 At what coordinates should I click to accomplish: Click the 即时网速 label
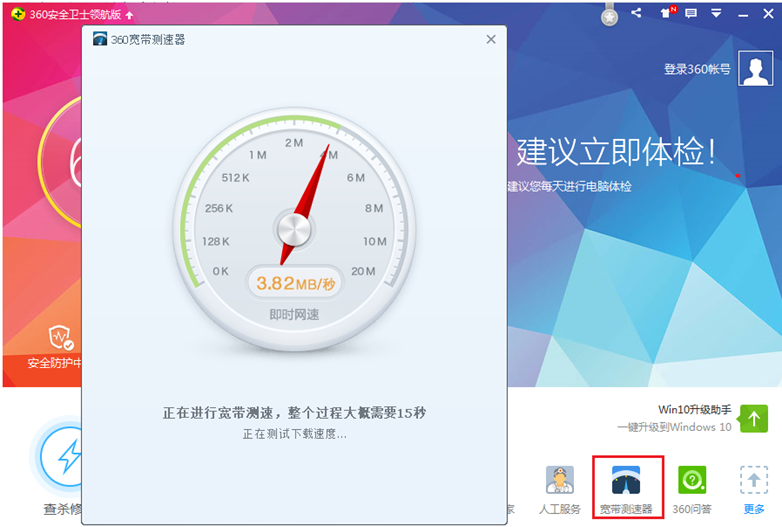pyautogui.click(x=294, y=315)
